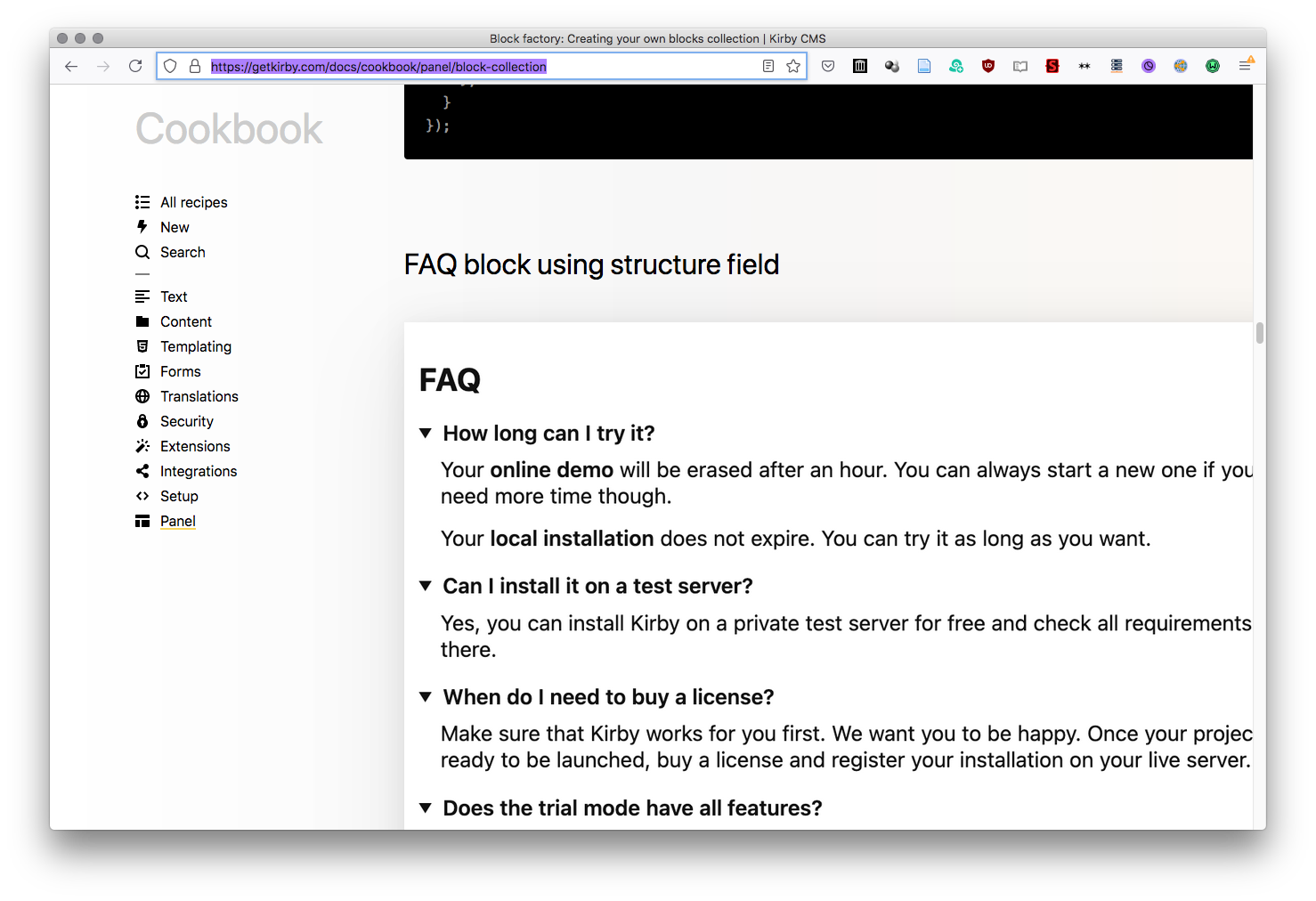Viewport: 1316px width, 901px height.
Task: Select the Templating category icon in sidebar
Action: [142, 346]
